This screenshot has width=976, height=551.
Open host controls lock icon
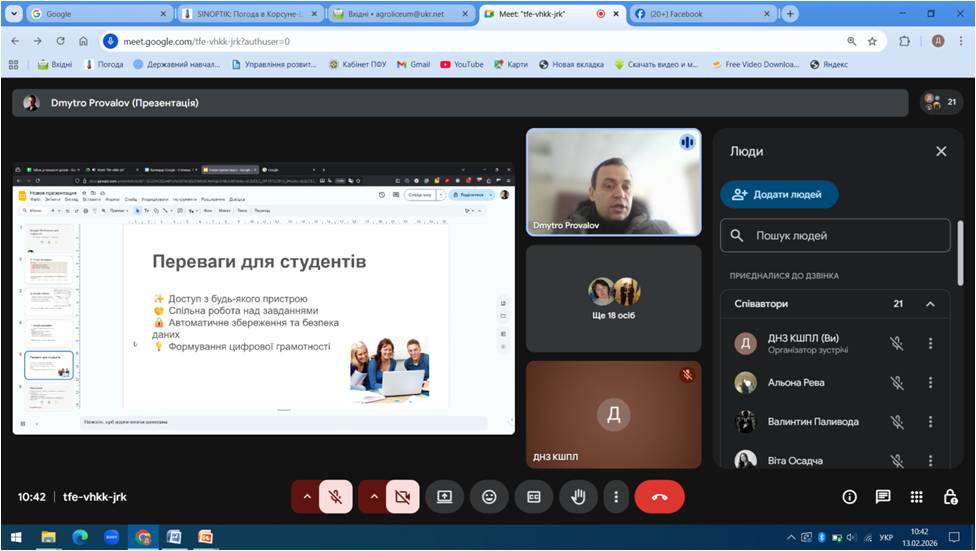click(950, 496)
